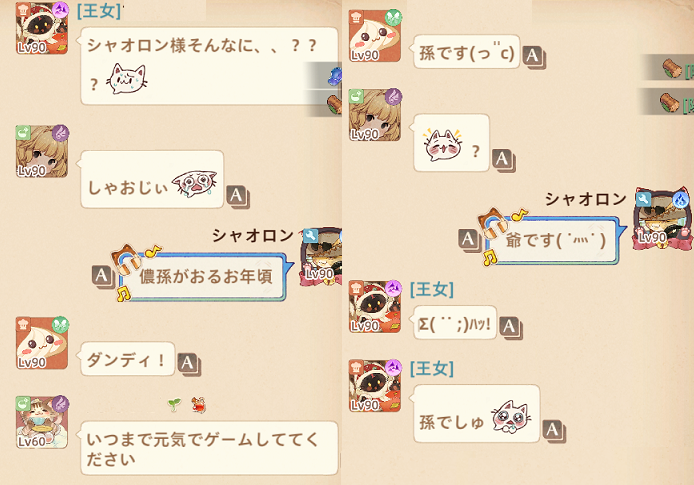Open blonde girl avatar beside しゃおじぃ
This screenshot has width=694, height=485.
[42, 151]
